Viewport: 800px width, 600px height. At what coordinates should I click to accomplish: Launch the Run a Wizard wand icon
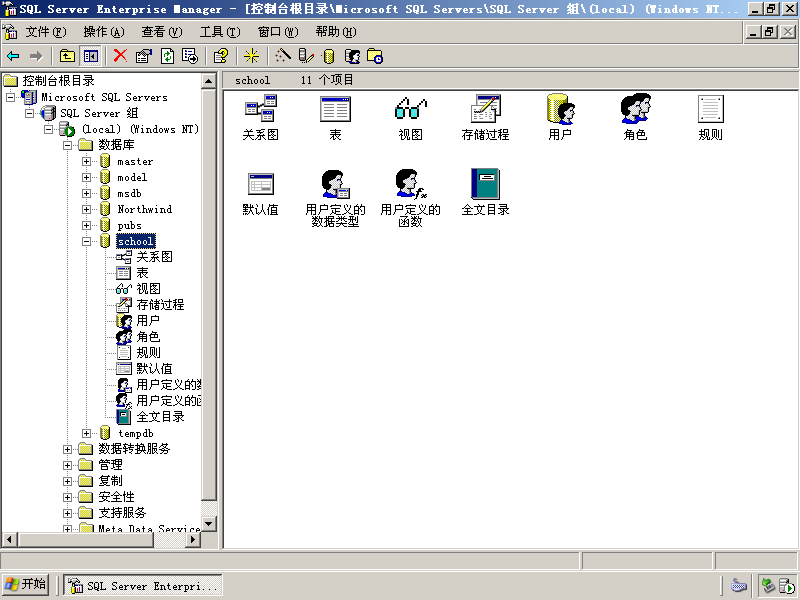pos(283,56)
